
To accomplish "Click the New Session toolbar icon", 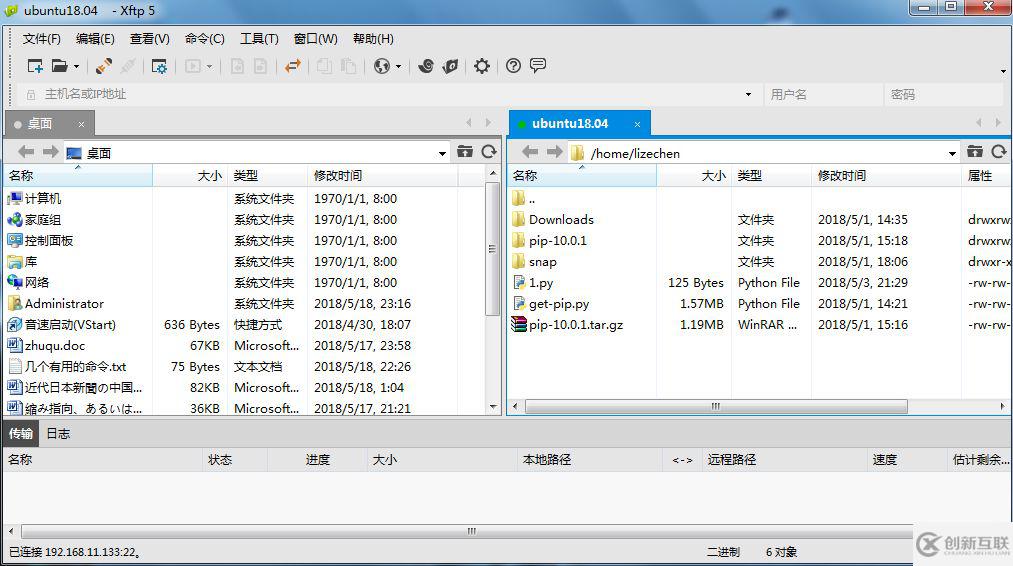I will point(35,66).
